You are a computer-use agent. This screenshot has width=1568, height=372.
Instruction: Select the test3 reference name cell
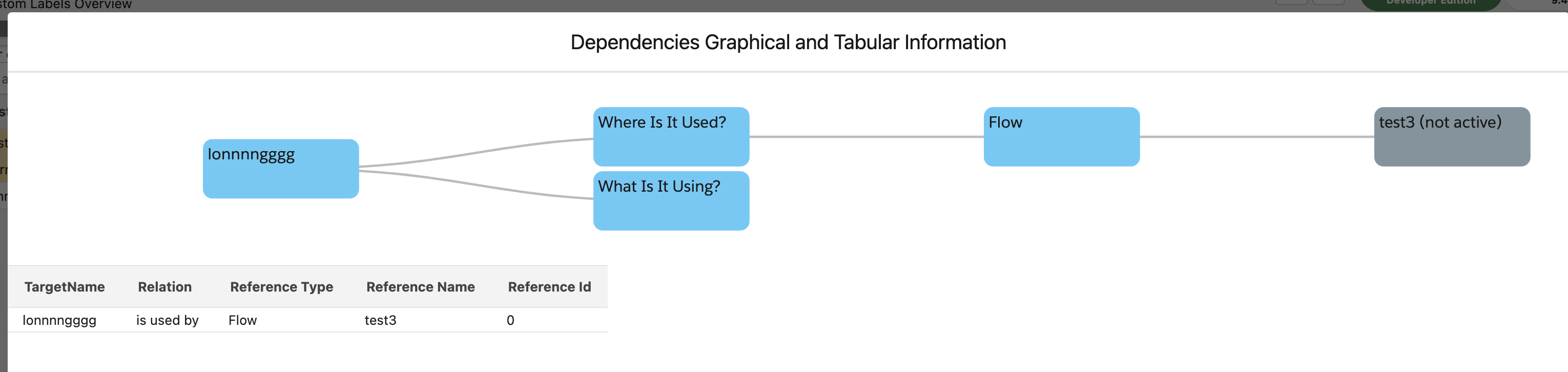[x=380, y=320]
